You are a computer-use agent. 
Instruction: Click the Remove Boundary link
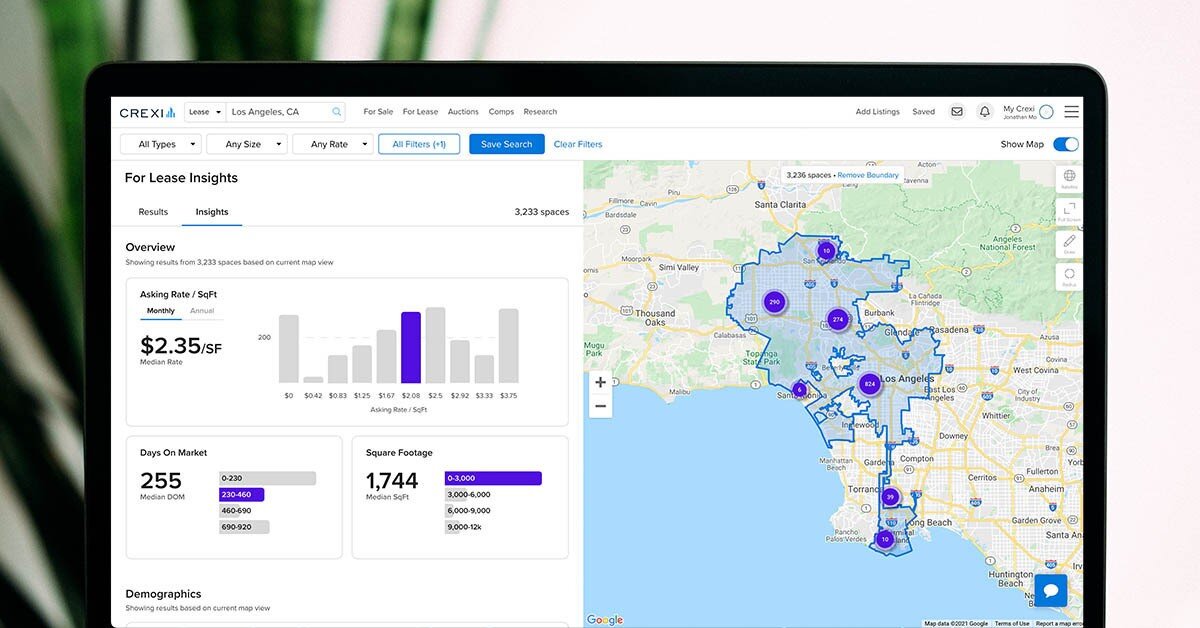868,175
